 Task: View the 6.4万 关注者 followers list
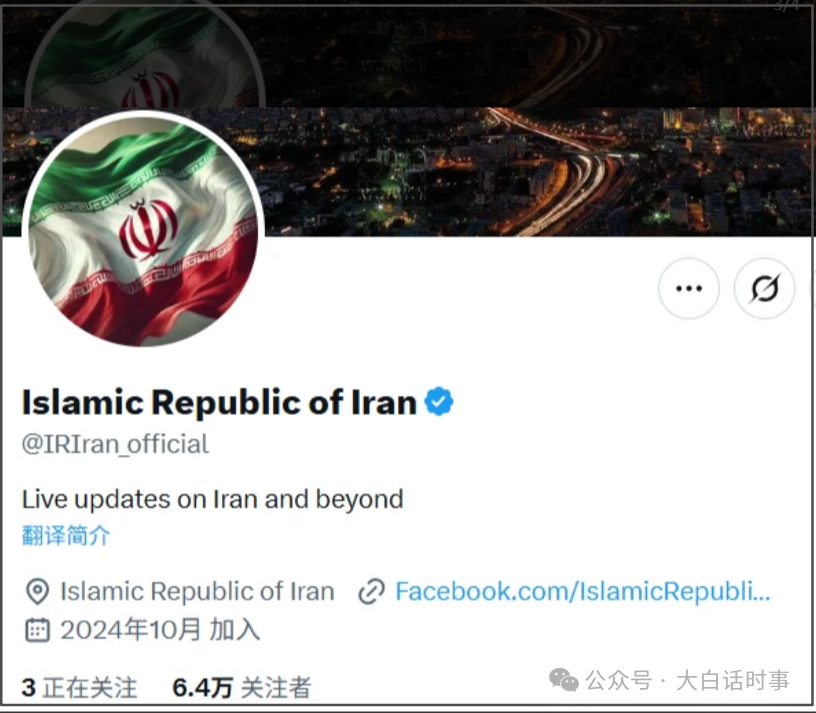click(241, 687)
